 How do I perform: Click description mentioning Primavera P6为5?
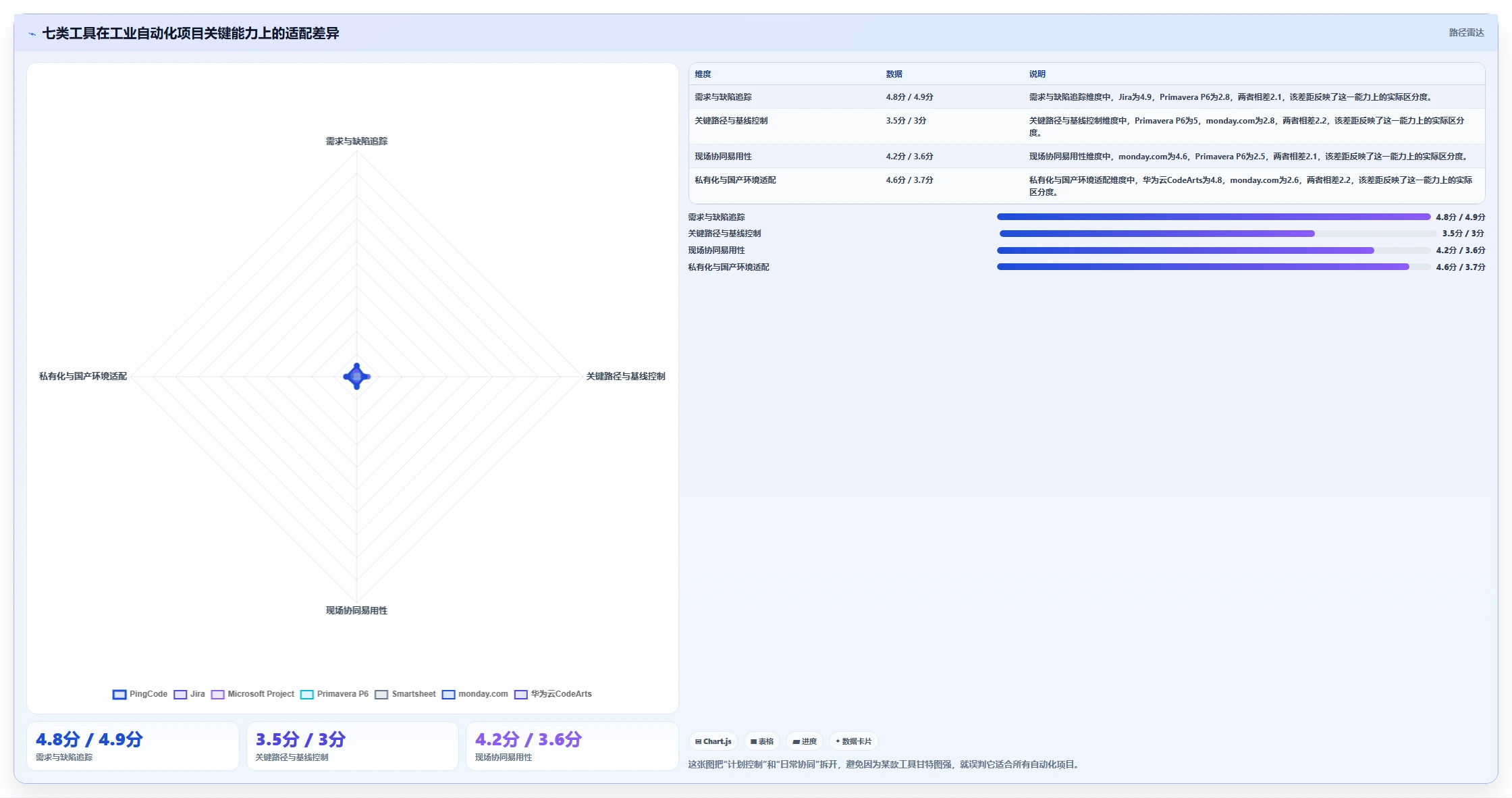pyautogui.click(x=1247, y=127)
